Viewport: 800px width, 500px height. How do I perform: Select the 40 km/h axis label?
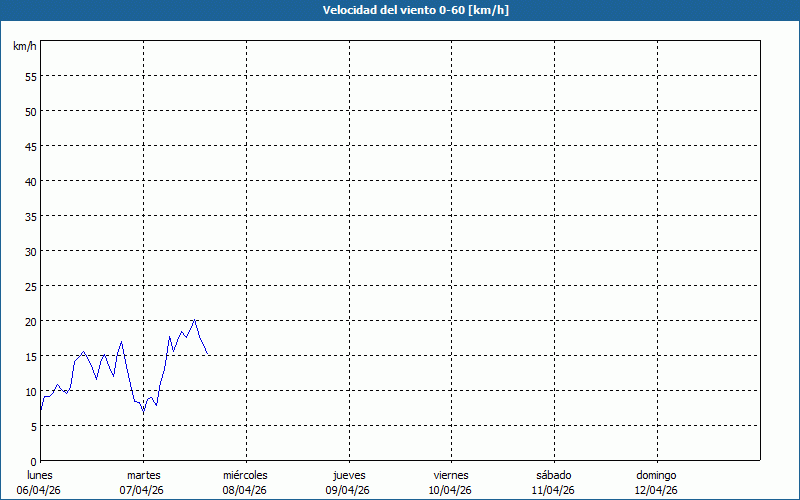(30, 181)
